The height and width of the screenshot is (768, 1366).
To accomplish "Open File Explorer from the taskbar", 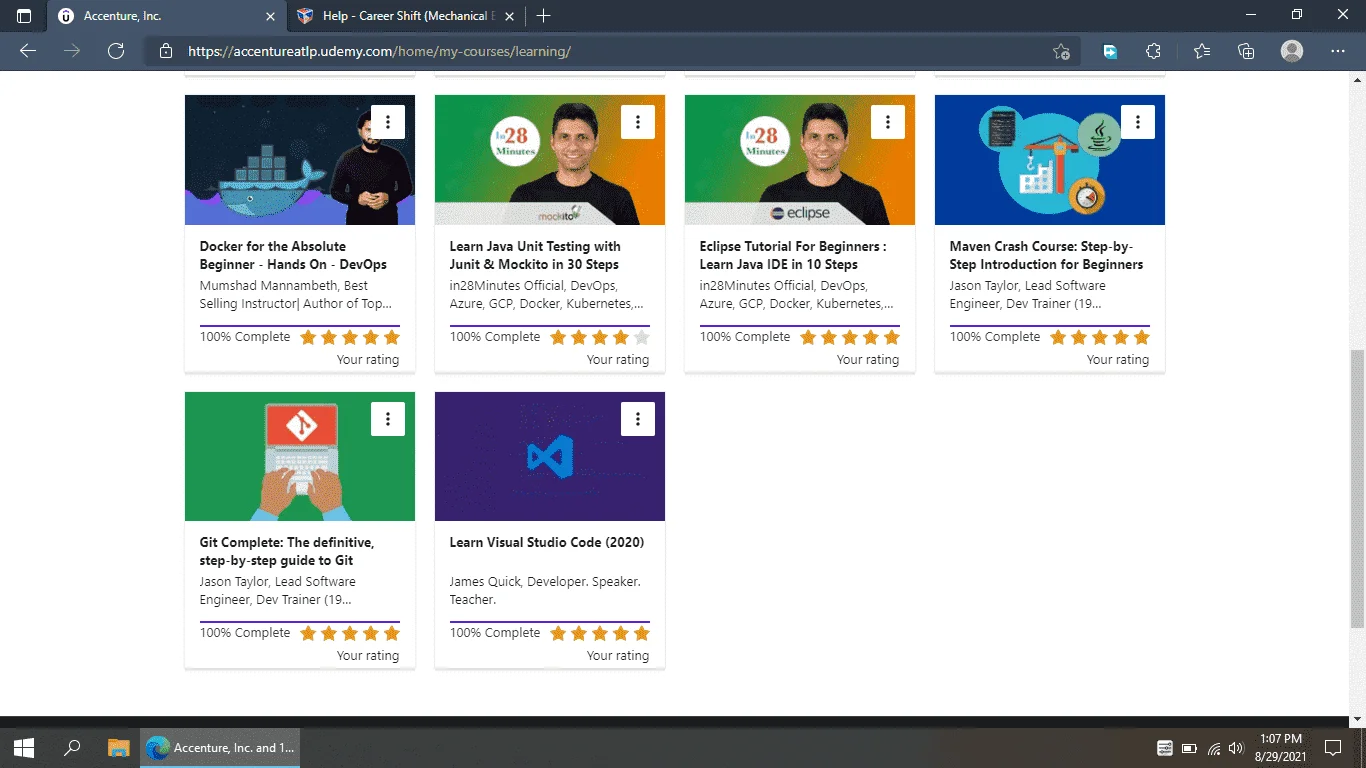I will click(x=119, y=748).
